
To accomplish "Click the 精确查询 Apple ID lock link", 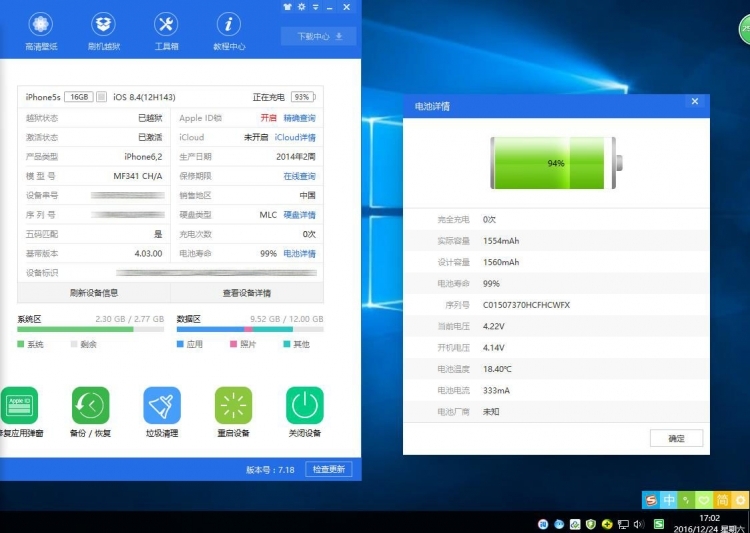I will point(299,118).
